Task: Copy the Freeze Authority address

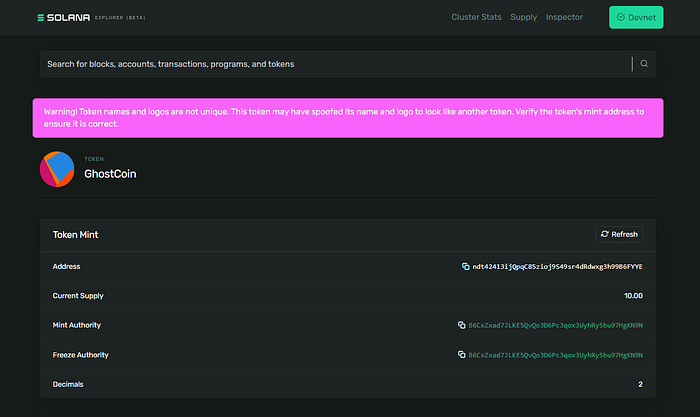Action: tap(461, 355)
